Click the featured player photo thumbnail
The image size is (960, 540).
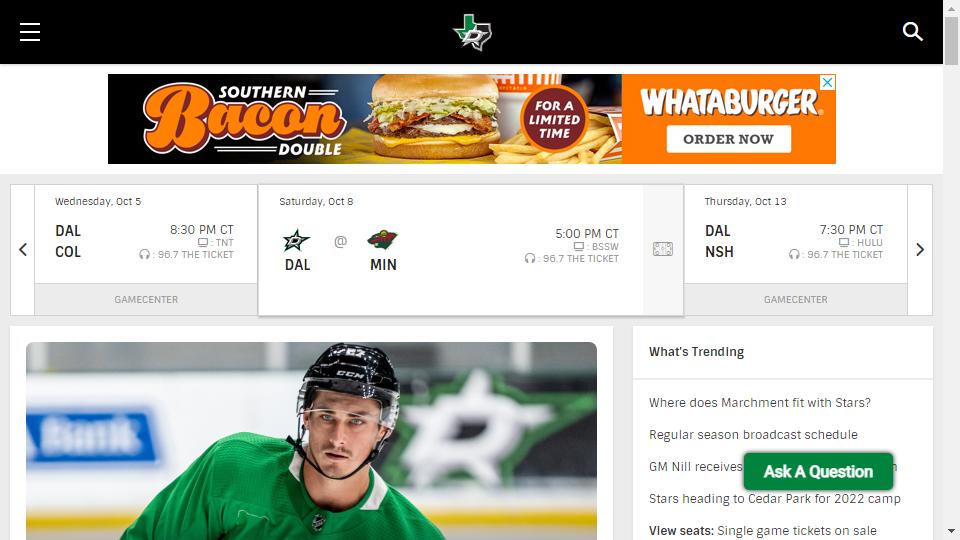pos(311,441)
